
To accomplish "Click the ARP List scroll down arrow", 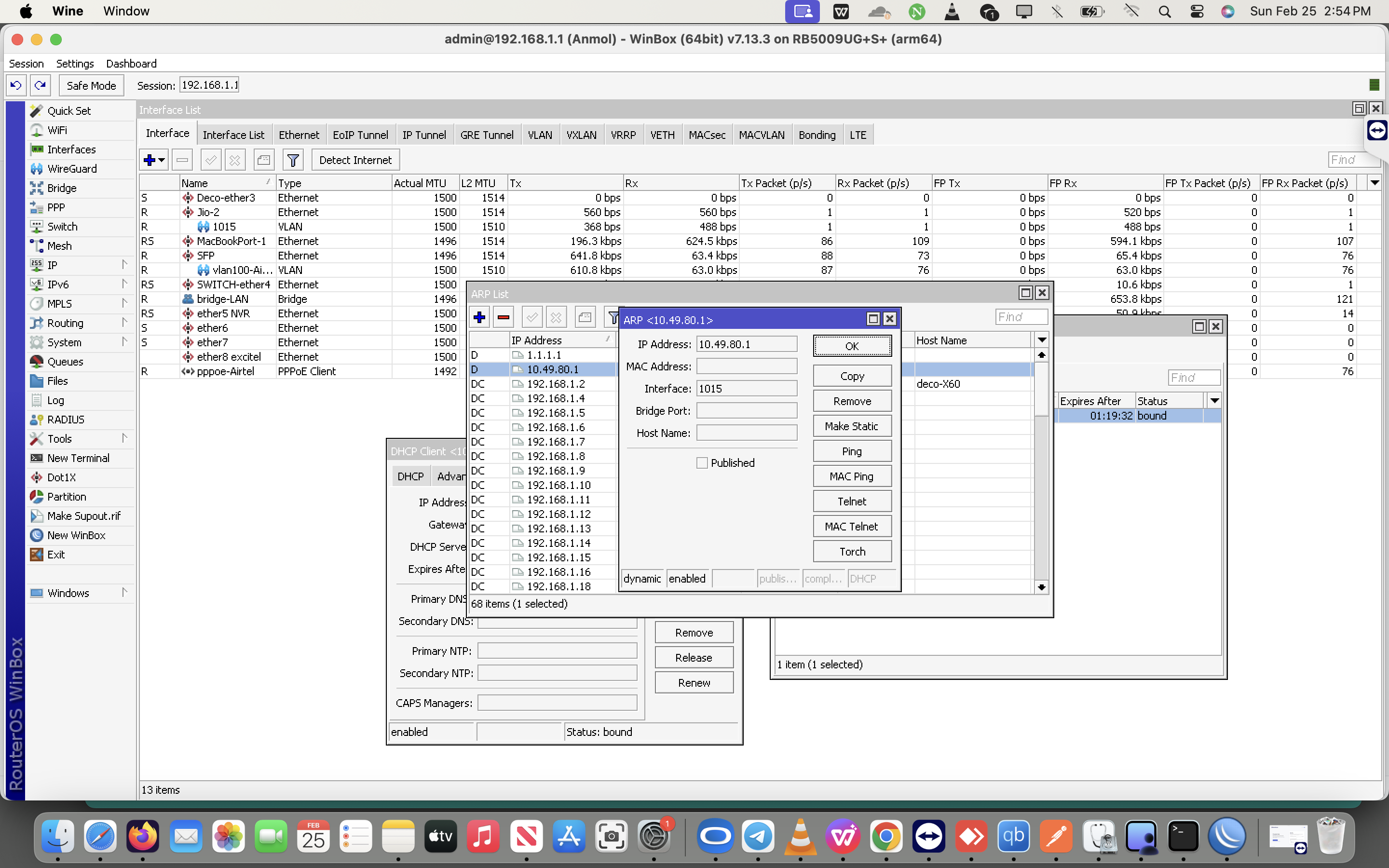I will pos(1042,587).
